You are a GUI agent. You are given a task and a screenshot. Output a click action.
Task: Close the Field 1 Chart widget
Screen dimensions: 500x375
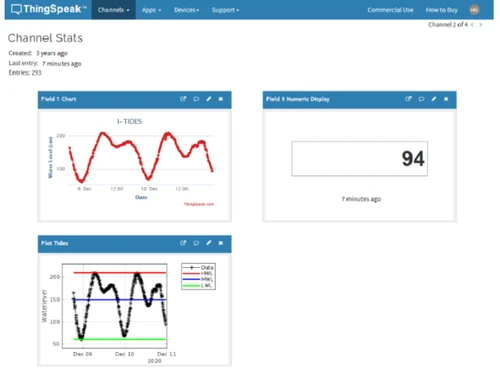221,99
